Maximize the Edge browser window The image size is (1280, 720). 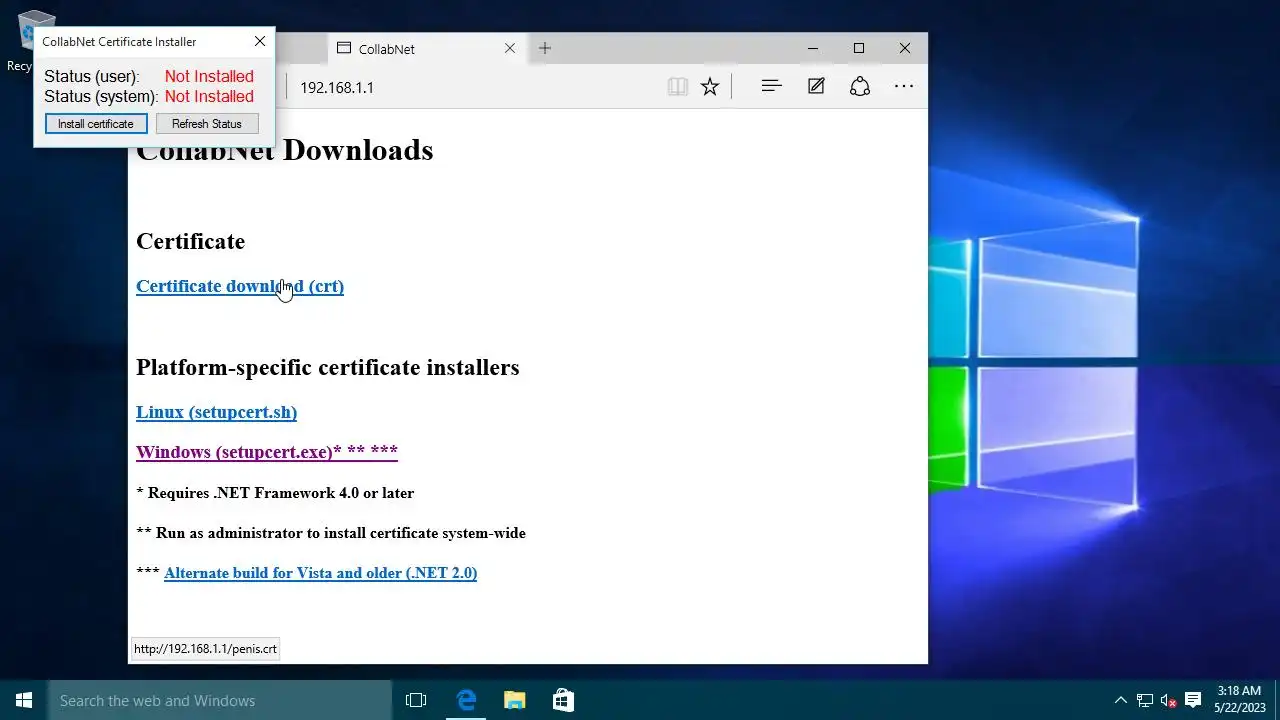pyautogui.click(x=858, y=48)
